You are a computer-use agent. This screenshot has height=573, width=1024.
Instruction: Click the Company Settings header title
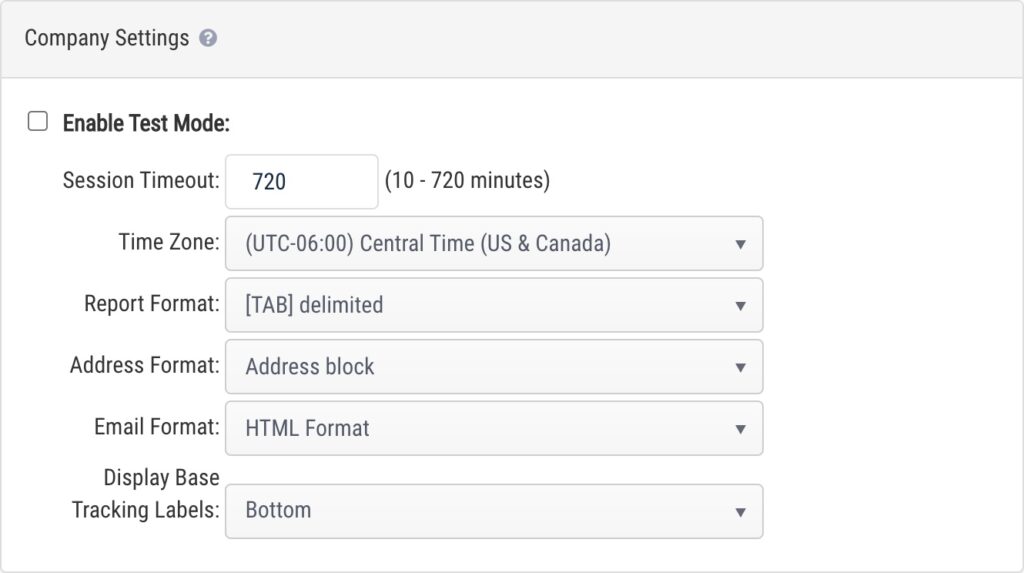107,38
